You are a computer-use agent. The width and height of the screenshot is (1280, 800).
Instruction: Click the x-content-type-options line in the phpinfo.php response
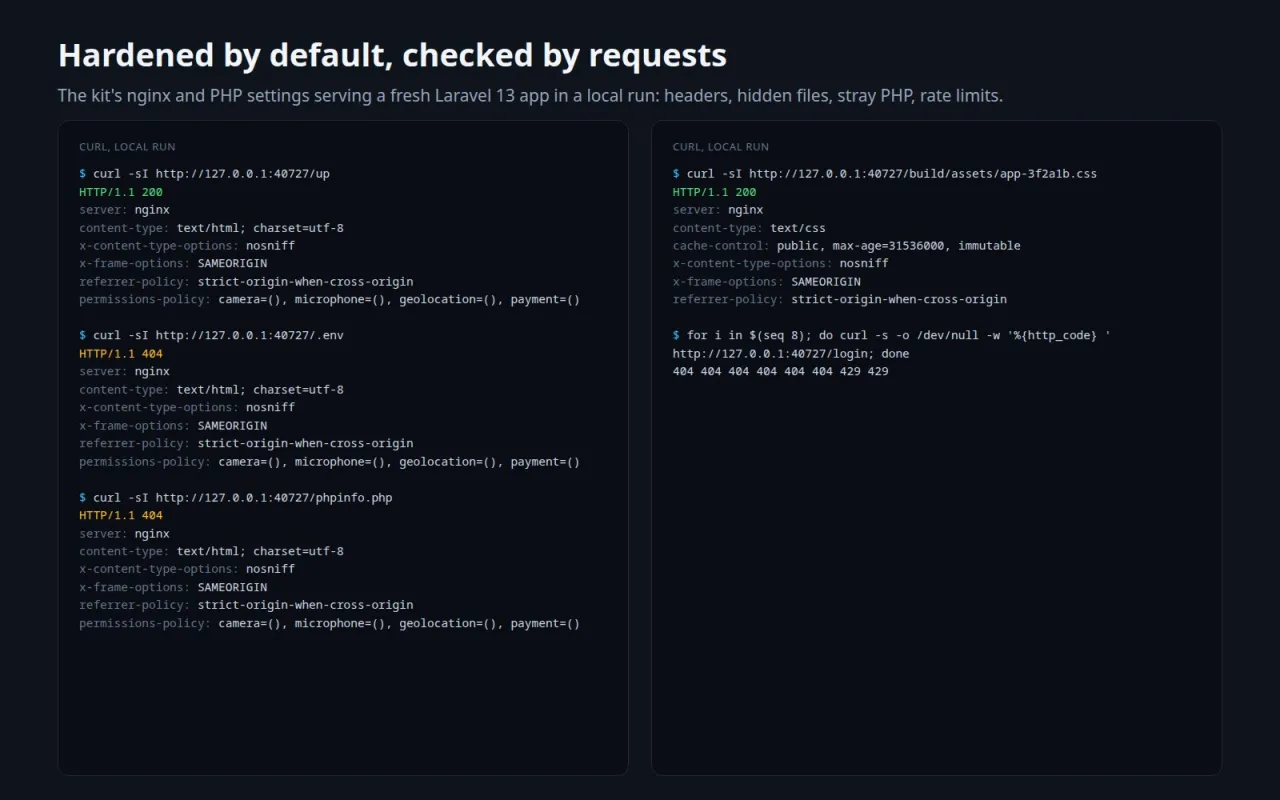[x=187, y=569]
